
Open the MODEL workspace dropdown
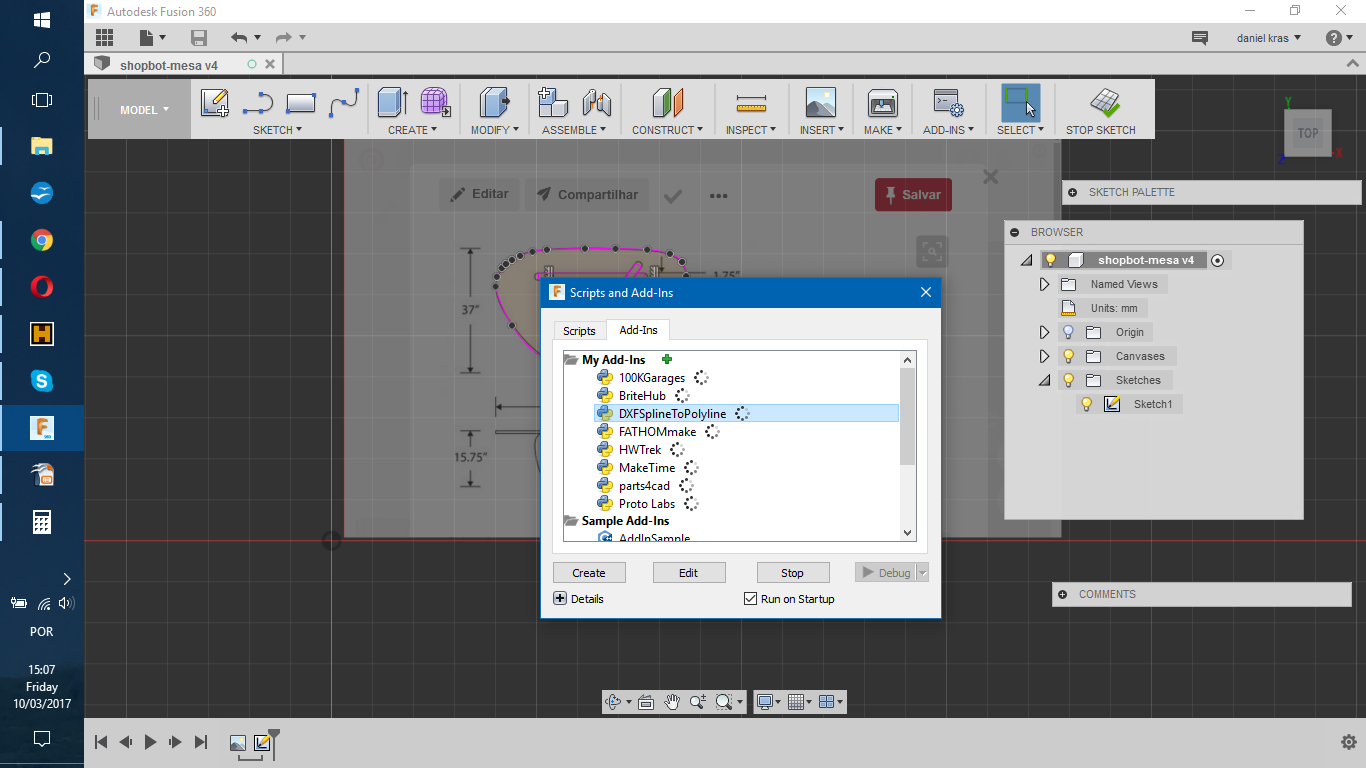pyautogui.click(x=144, y=110)
